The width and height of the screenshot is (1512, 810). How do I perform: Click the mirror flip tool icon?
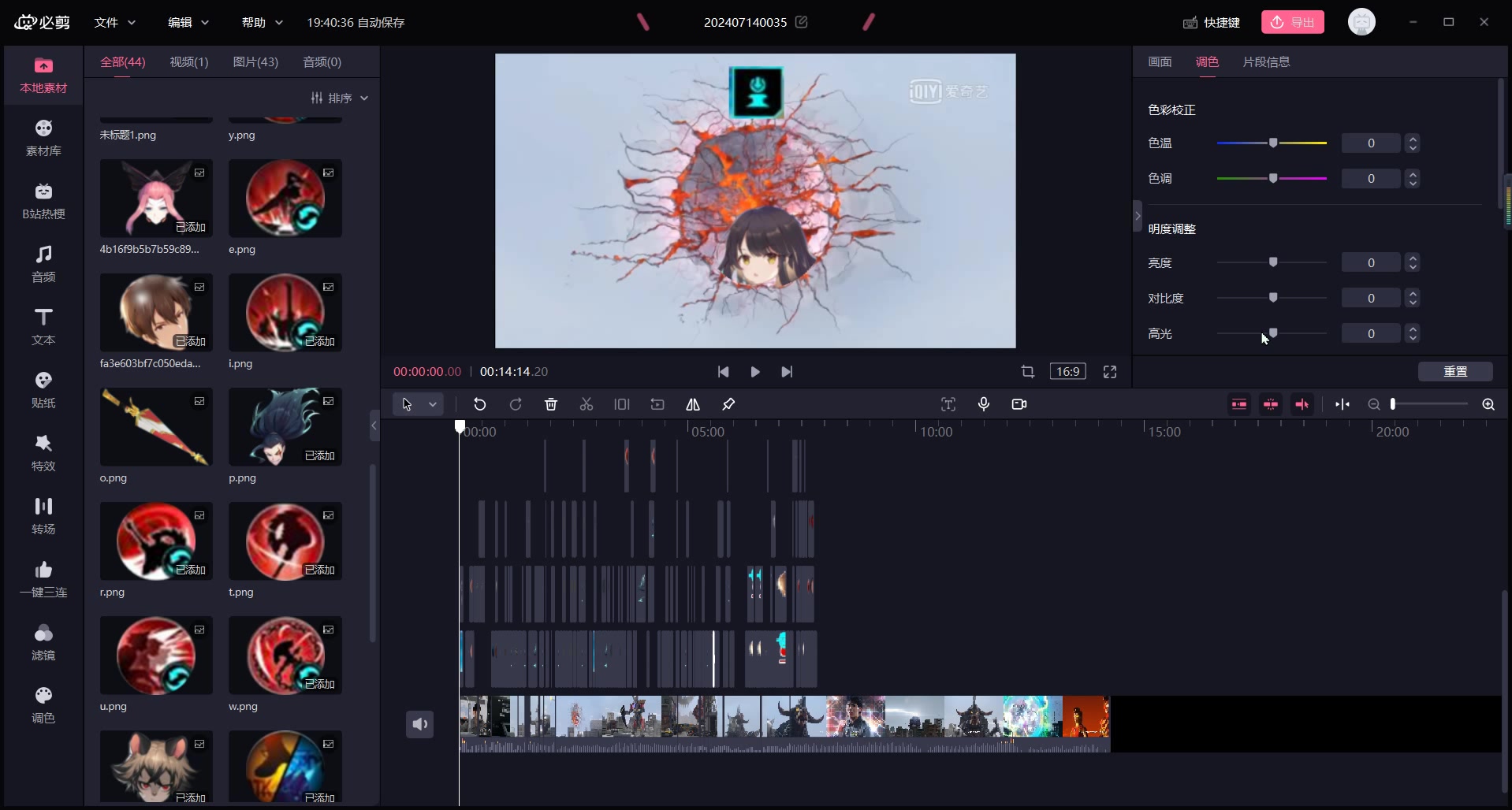[x=693, y=404]
